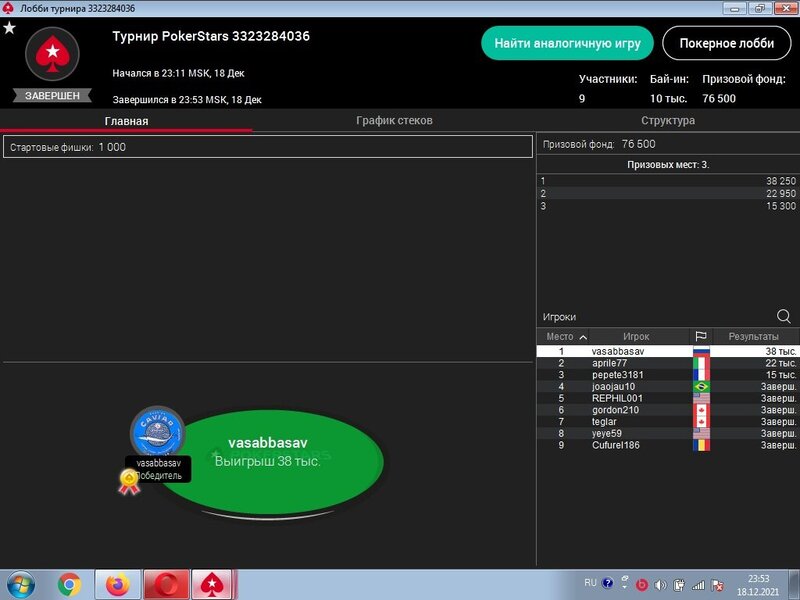Select player aprile77 in the list

click(609, 363)
